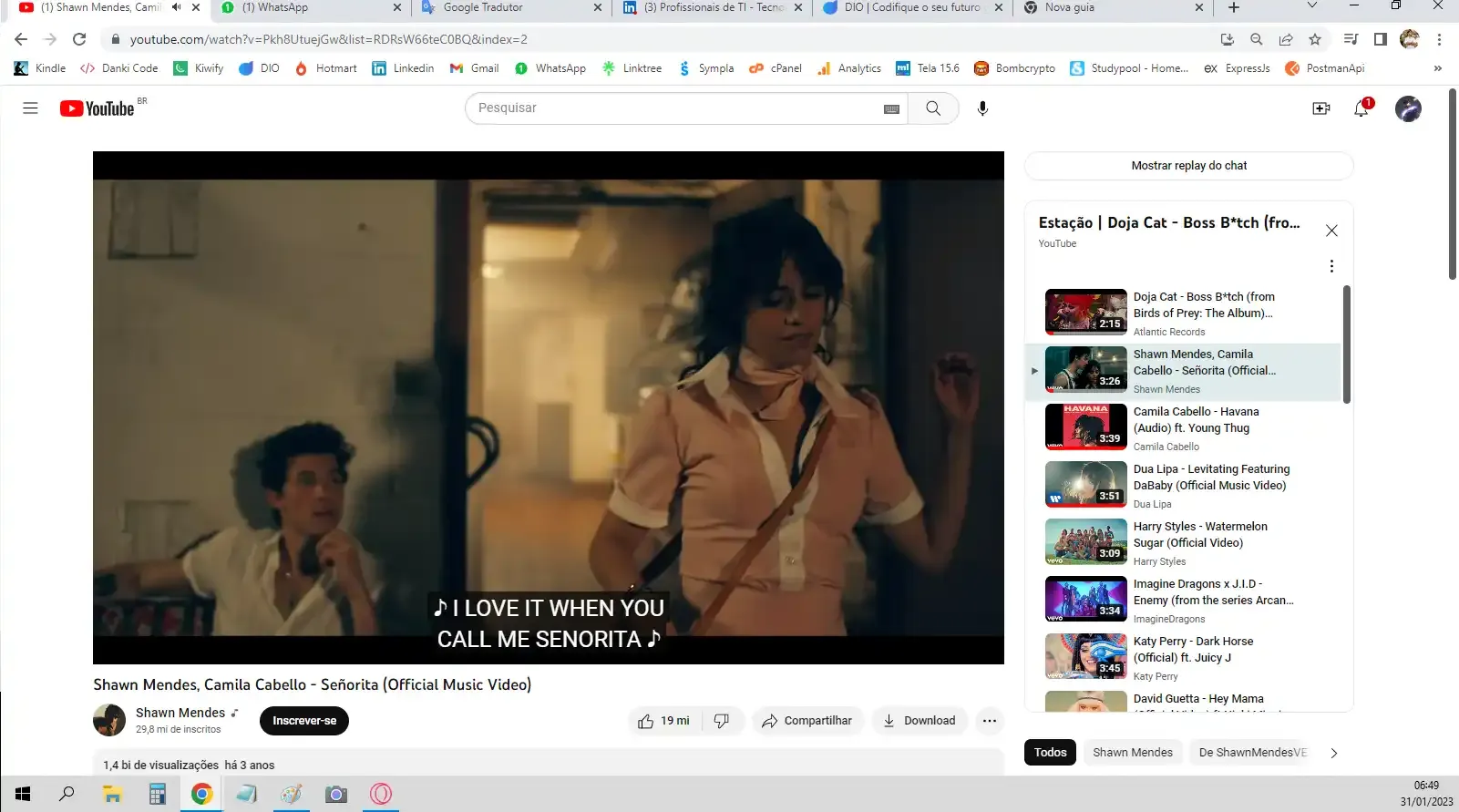The image size is (1459, 812).
Task: Open playlist three-dot options menu
Action: pos(1331,266)
